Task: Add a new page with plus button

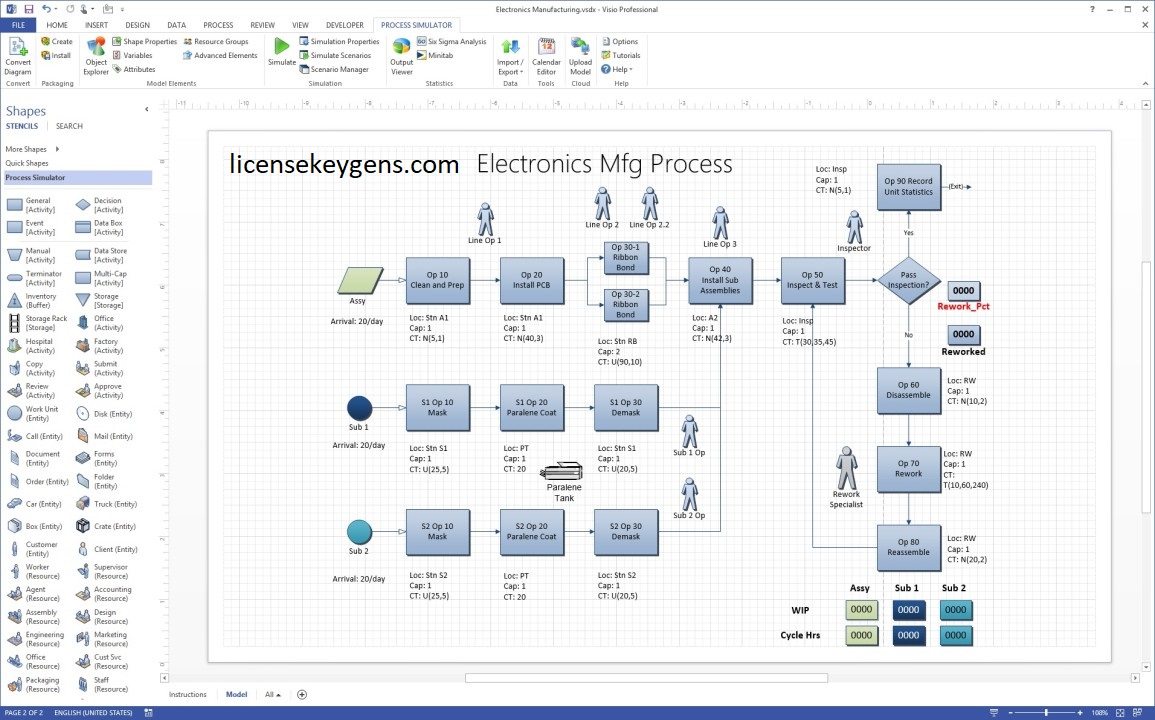Action: [302, 694]
